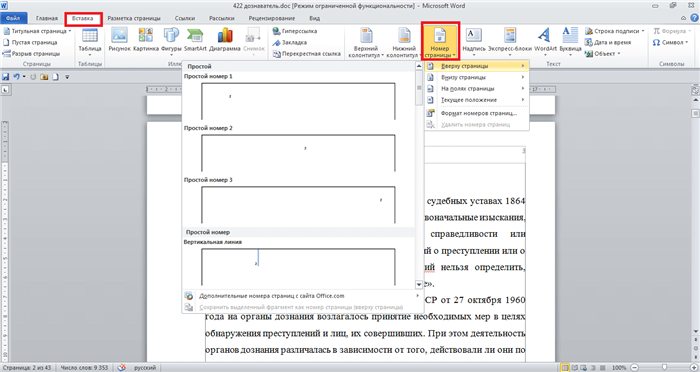Open the 100% zoom level dialog
This screenshot has height=372, width=700.
[x=619, y=368]
